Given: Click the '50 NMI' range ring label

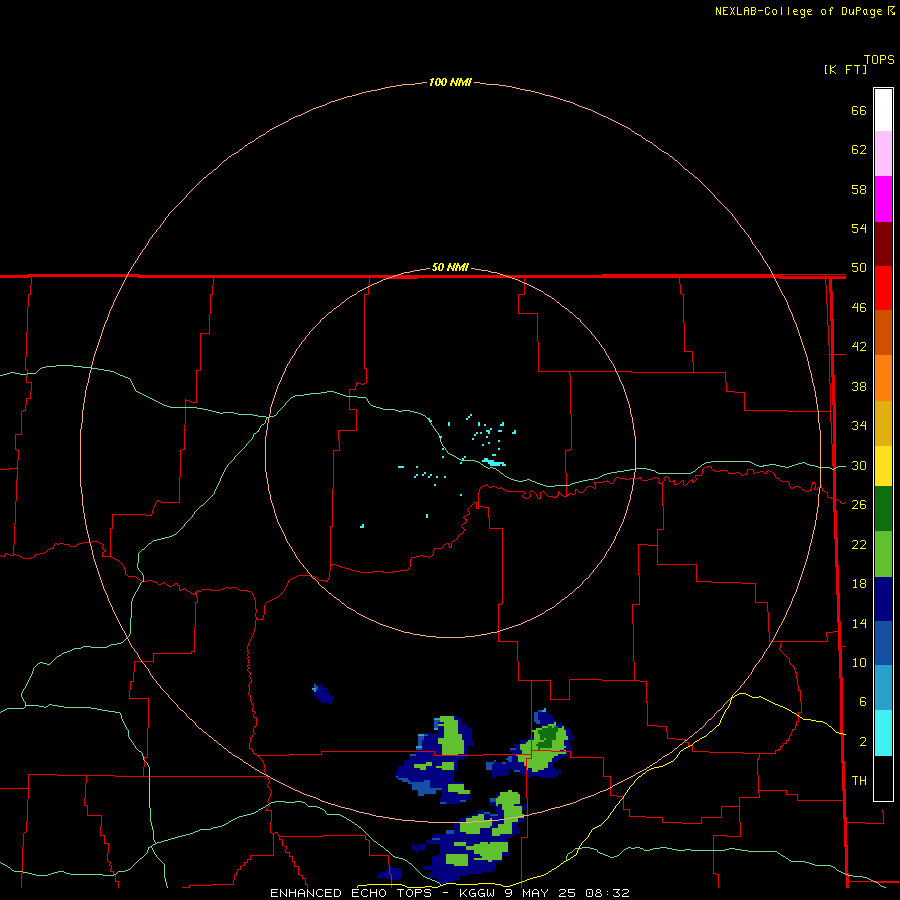Looking at the screenshot, I should 450,267.
